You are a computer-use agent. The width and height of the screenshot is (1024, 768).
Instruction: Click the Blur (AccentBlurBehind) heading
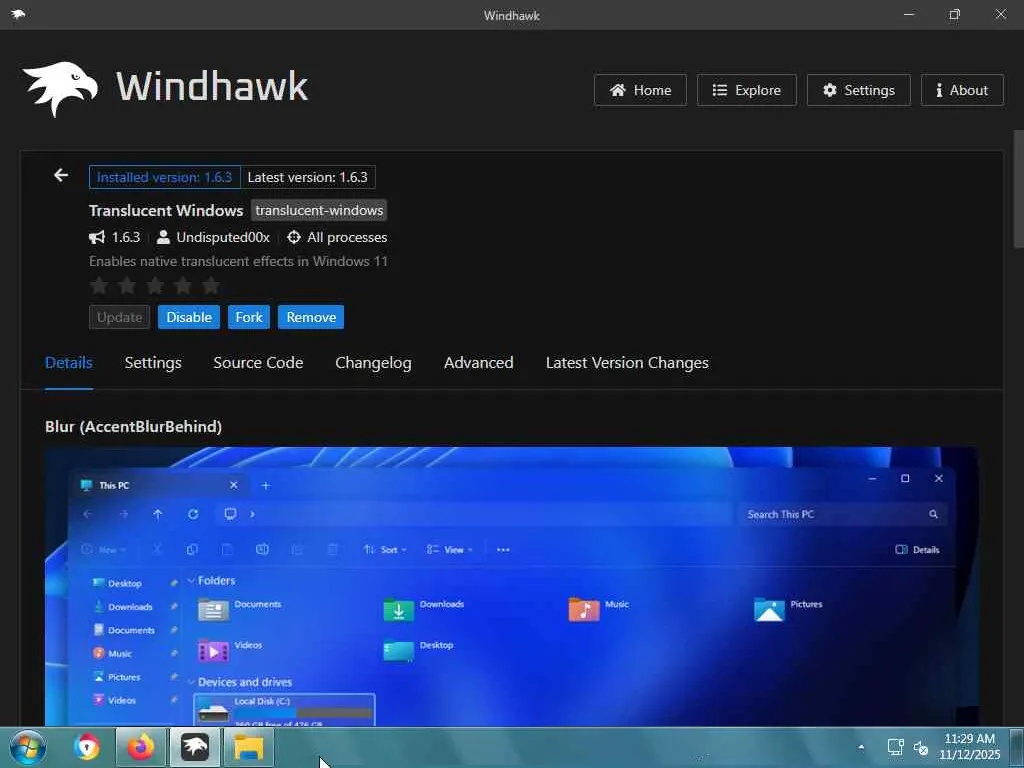click(x=133, y=426)
